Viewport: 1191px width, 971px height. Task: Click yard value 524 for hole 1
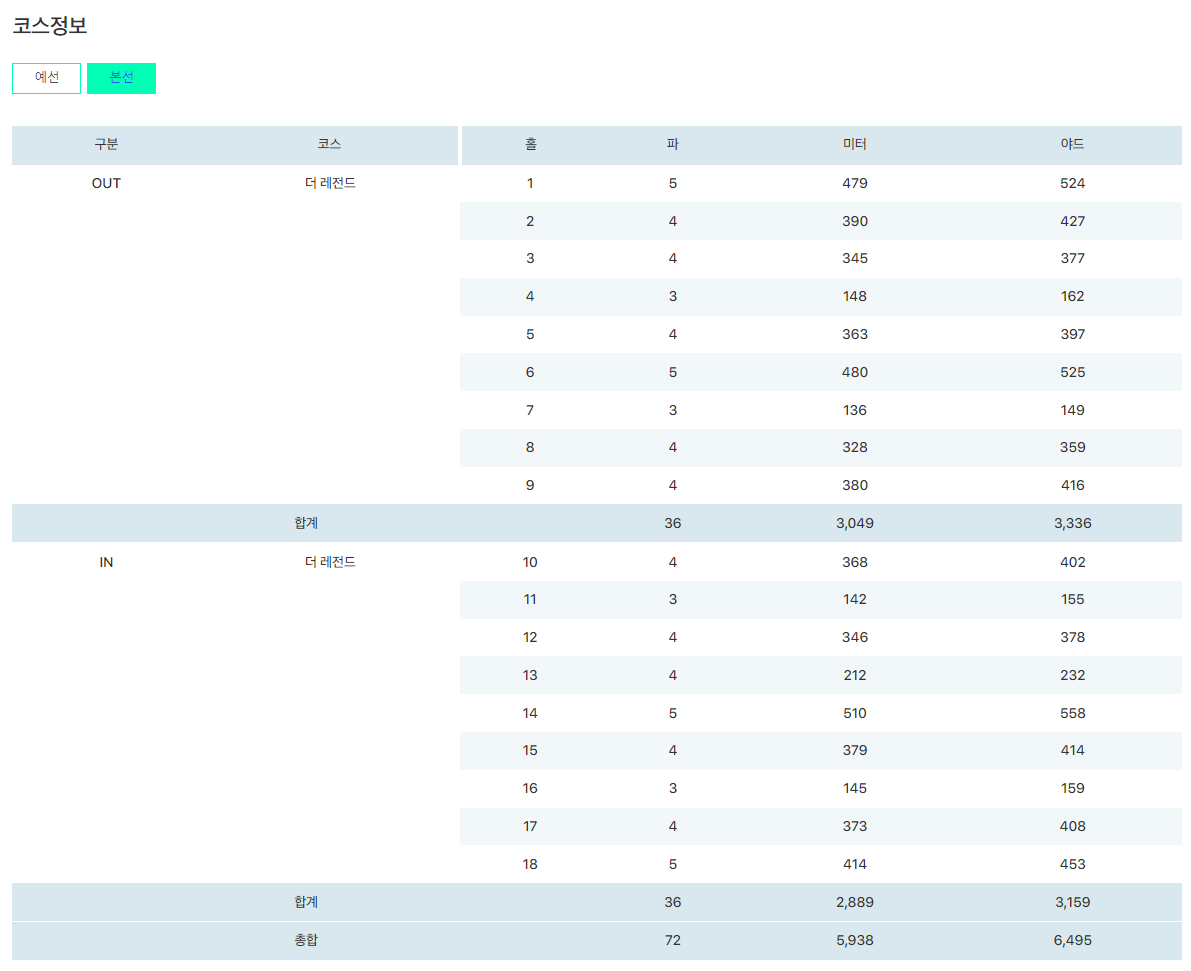(1073, 183)
